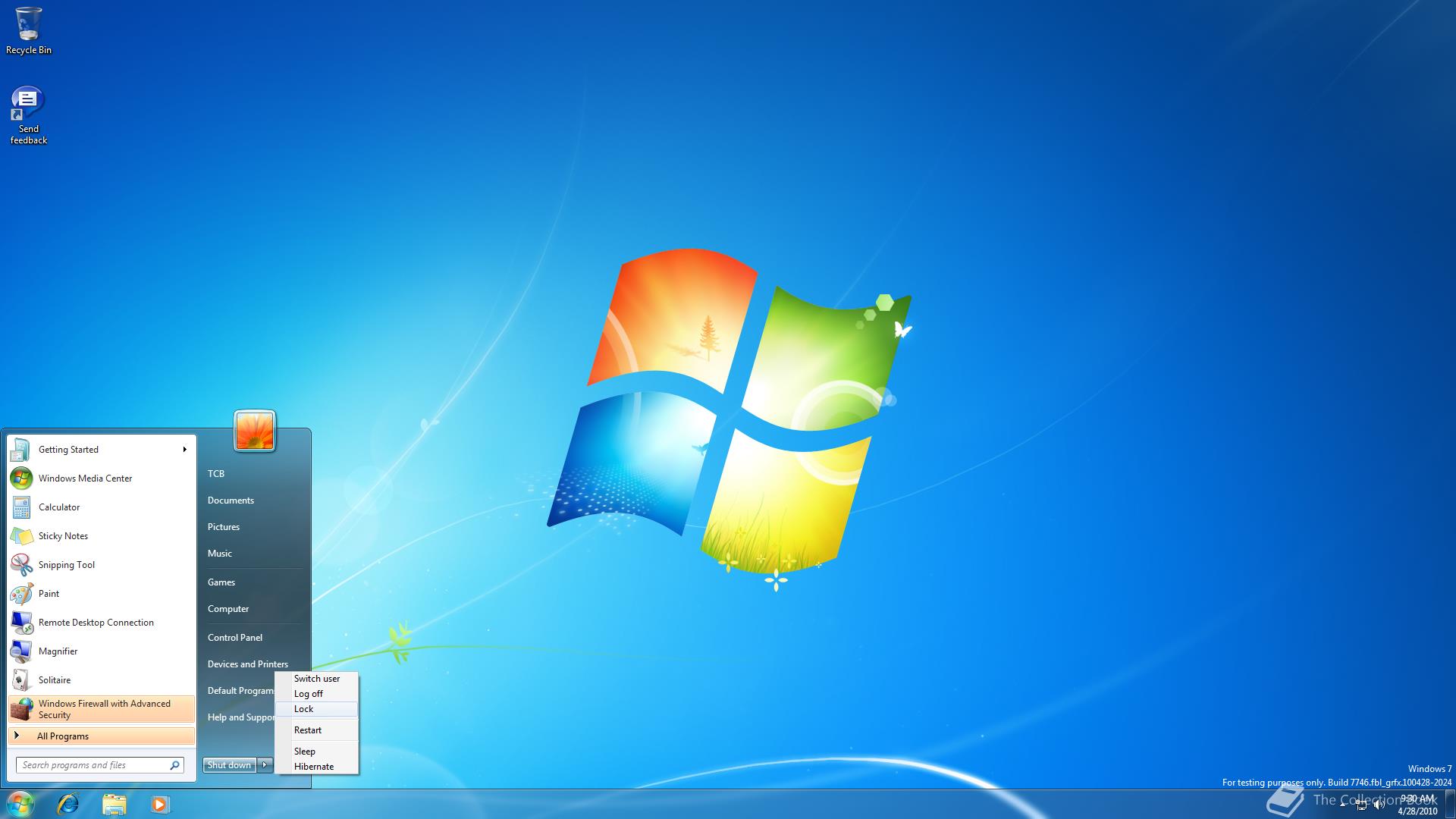Viewport: 1456px width, 819px height.
Task: Click the Shut down button
Action: (x=230, y=765)
